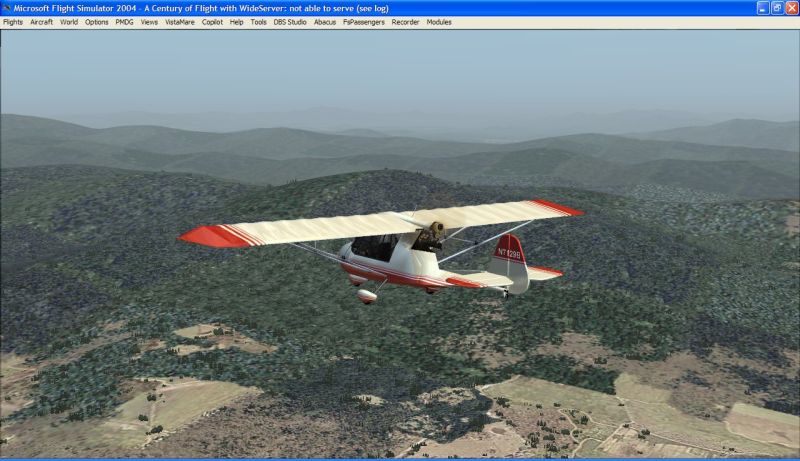Minimize the Flight Simulator window
This screenshot has width=800, height=461.
click(x=763, y=8)
